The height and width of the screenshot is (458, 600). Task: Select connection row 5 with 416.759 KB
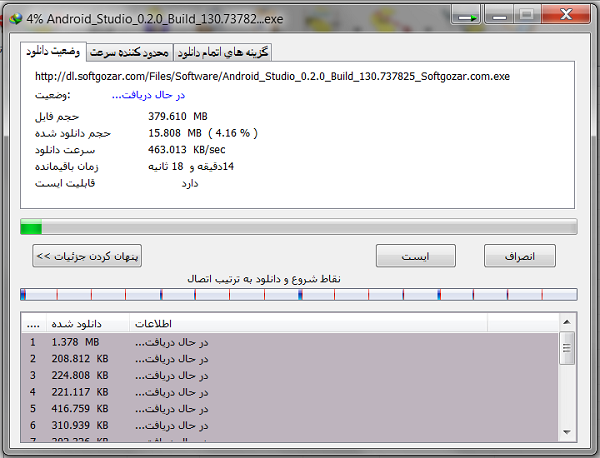290,409
